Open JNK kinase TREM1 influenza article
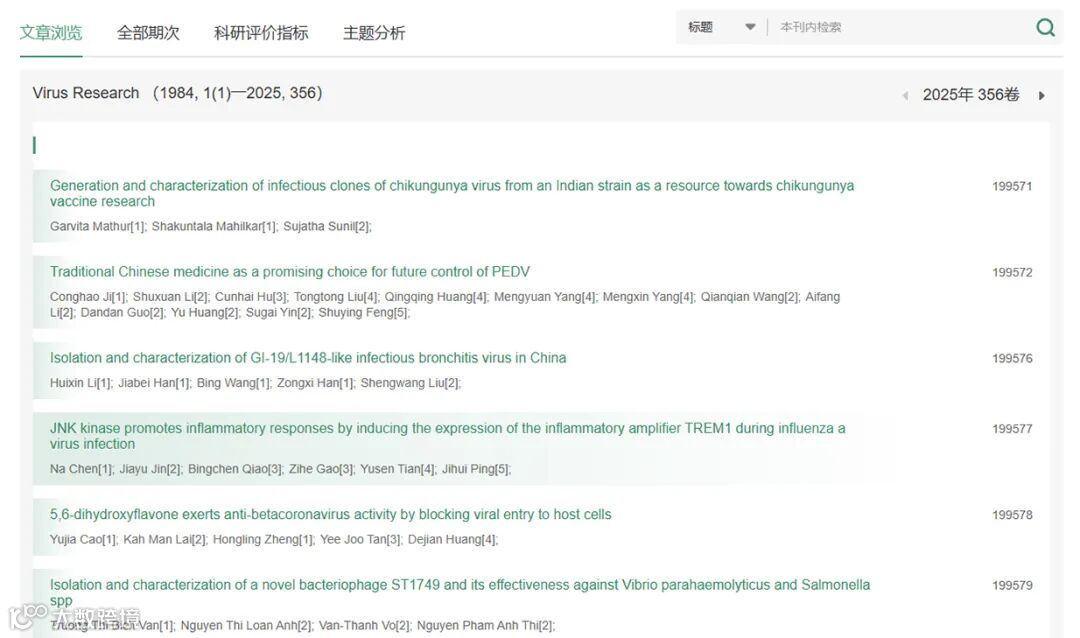1080x638 pixels. point(448,436)
